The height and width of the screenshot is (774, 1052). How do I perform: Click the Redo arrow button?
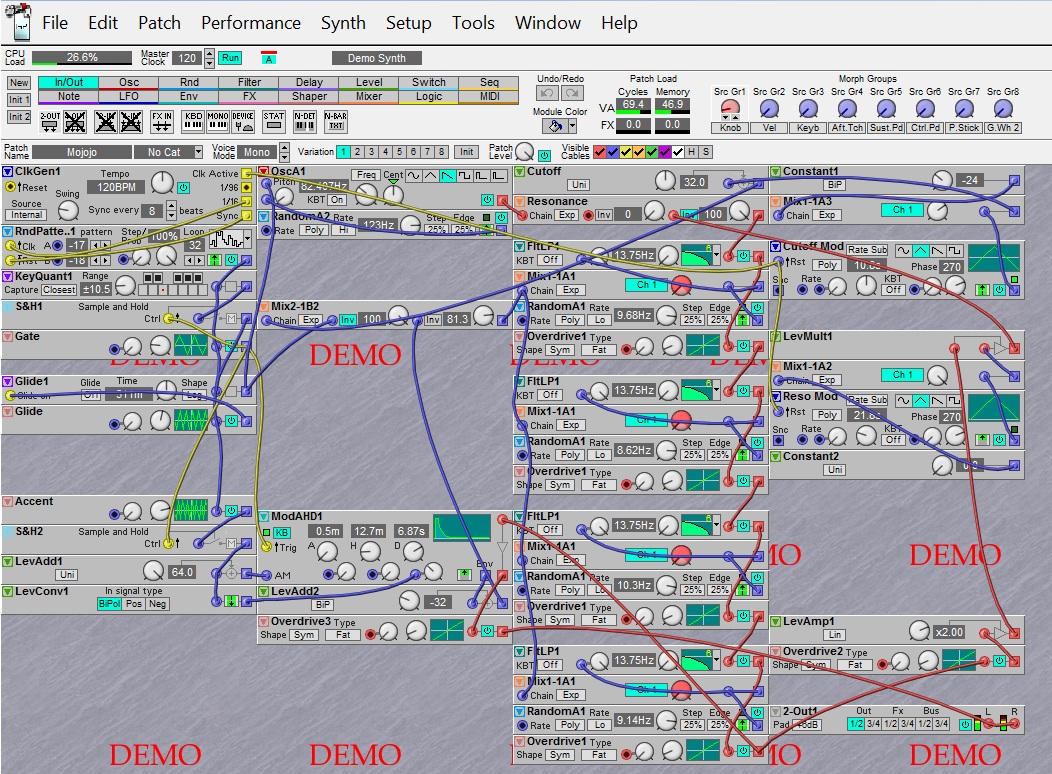(x=572, y=93)
